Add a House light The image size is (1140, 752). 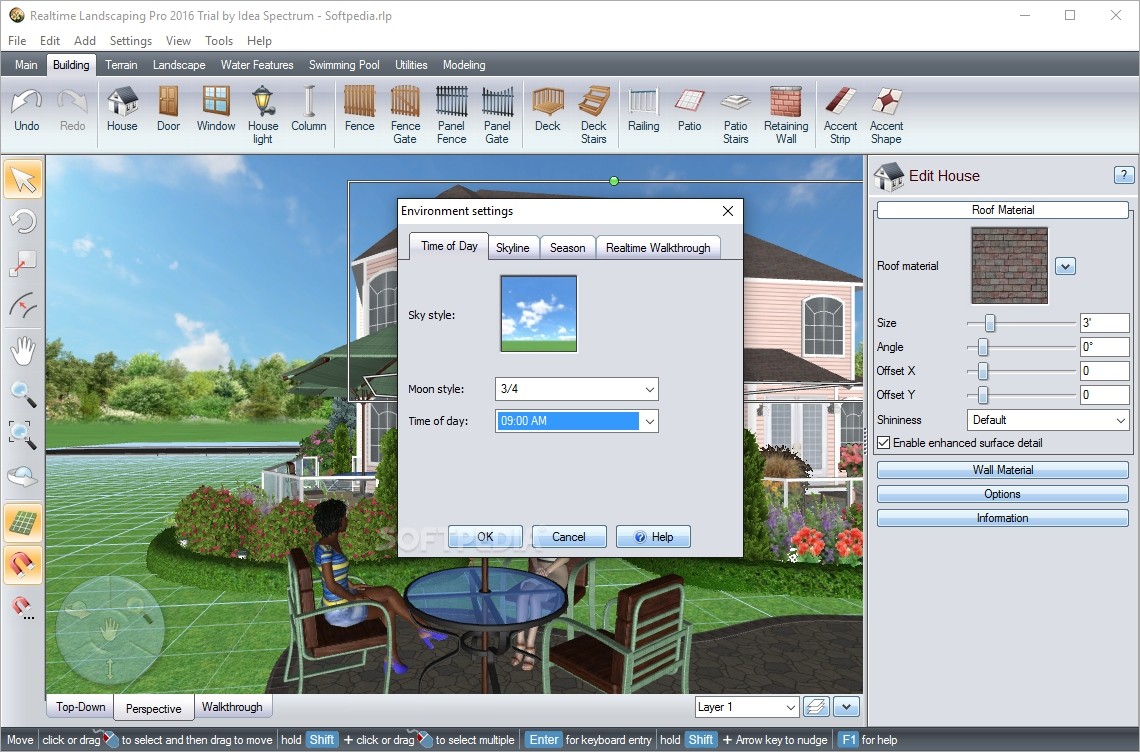coord(262,115)
